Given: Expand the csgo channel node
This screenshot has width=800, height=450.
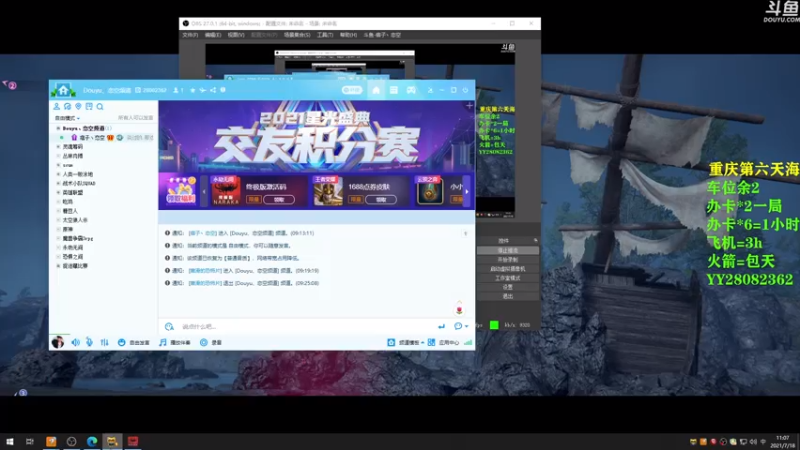Looking at the screenshot, I should 58,165.
